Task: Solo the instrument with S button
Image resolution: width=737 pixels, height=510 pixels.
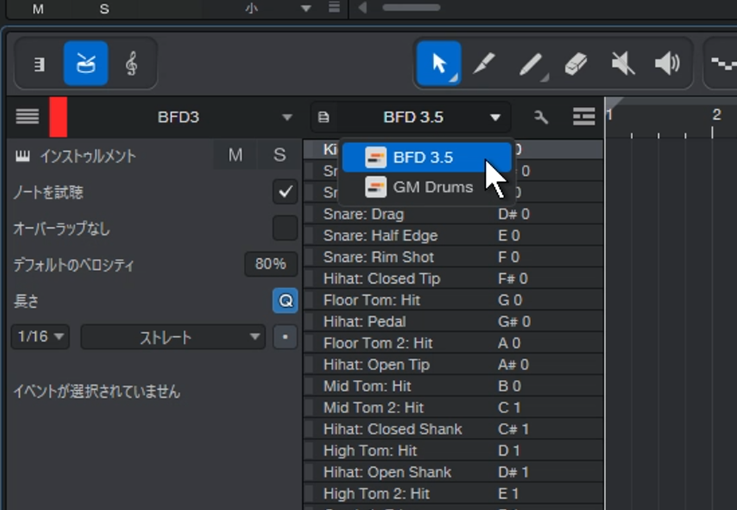Action: pos(280,155)
